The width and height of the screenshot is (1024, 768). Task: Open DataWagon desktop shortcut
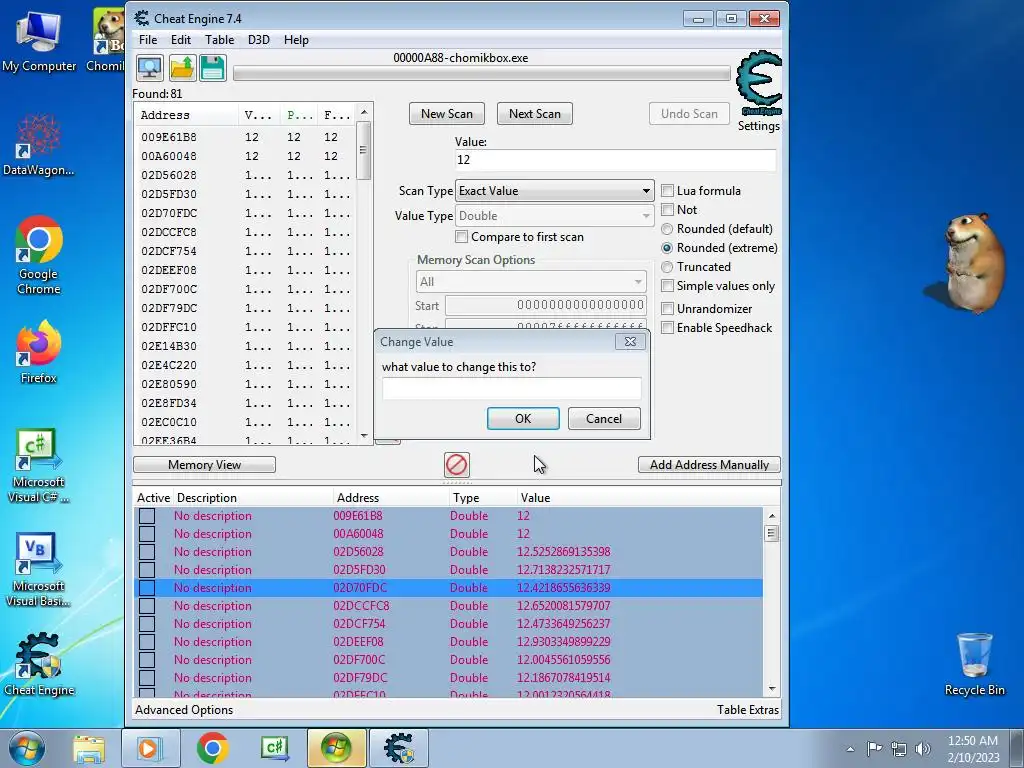[39, 145]
